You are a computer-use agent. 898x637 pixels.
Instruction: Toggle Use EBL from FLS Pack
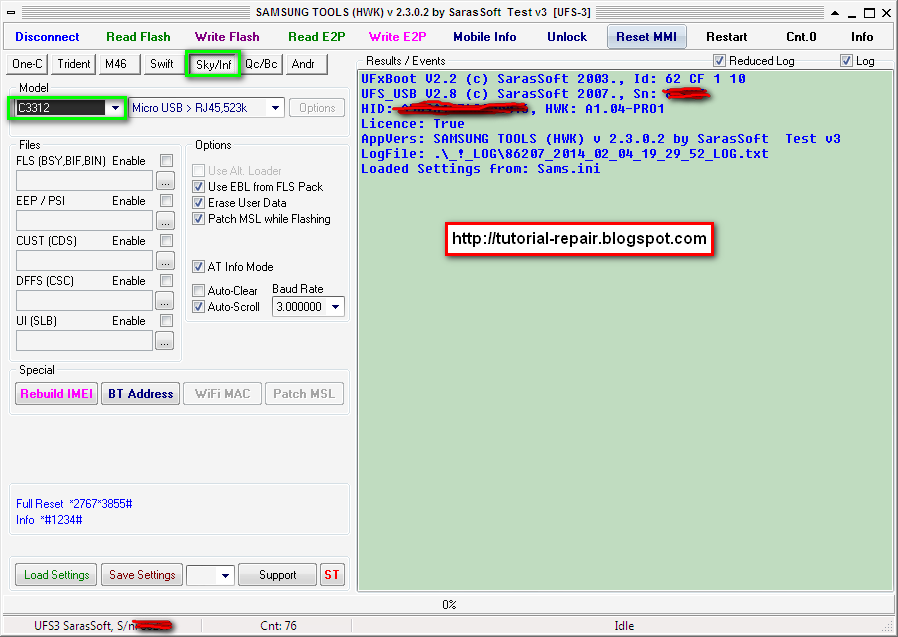coord(199,187)
